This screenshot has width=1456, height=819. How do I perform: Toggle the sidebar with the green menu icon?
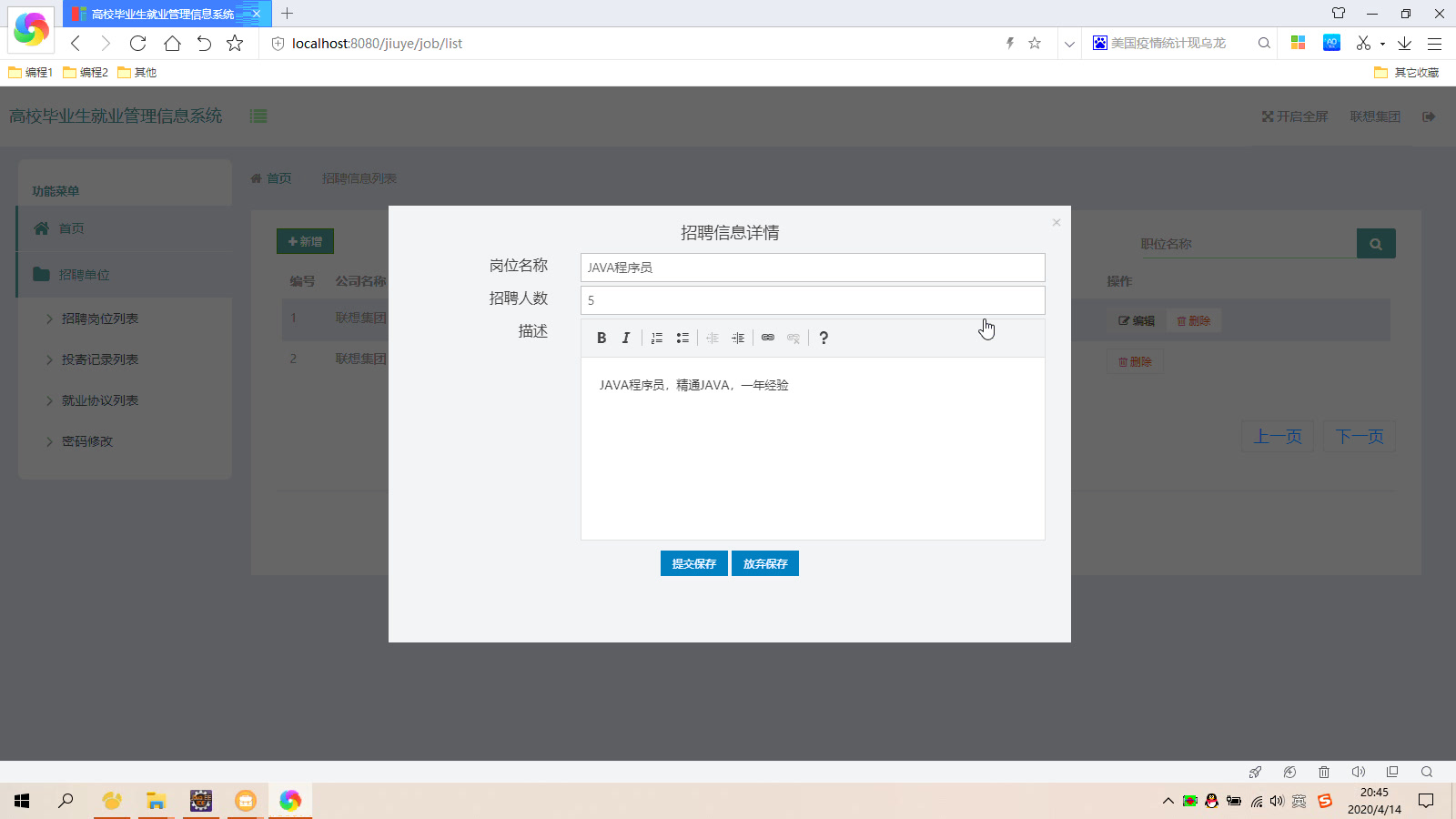click(x=258, y=116)
